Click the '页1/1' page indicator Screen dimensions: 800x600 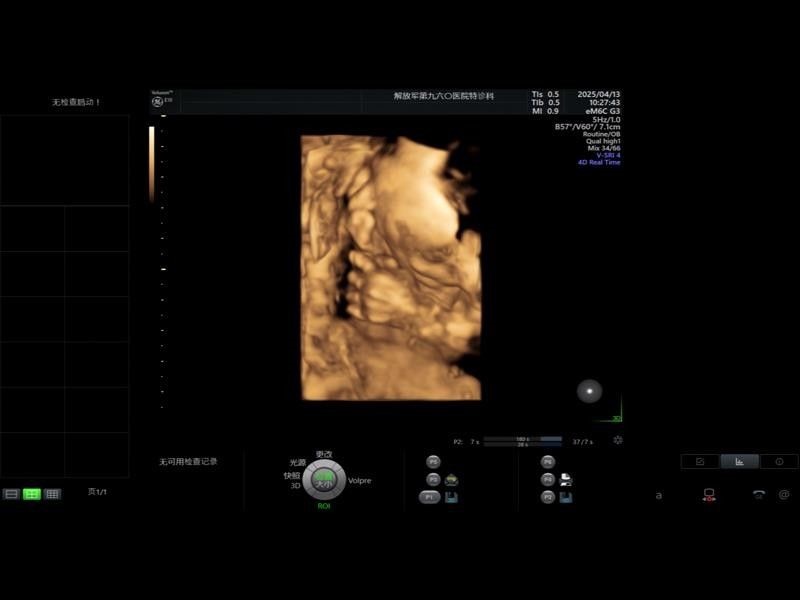point(97,492)
